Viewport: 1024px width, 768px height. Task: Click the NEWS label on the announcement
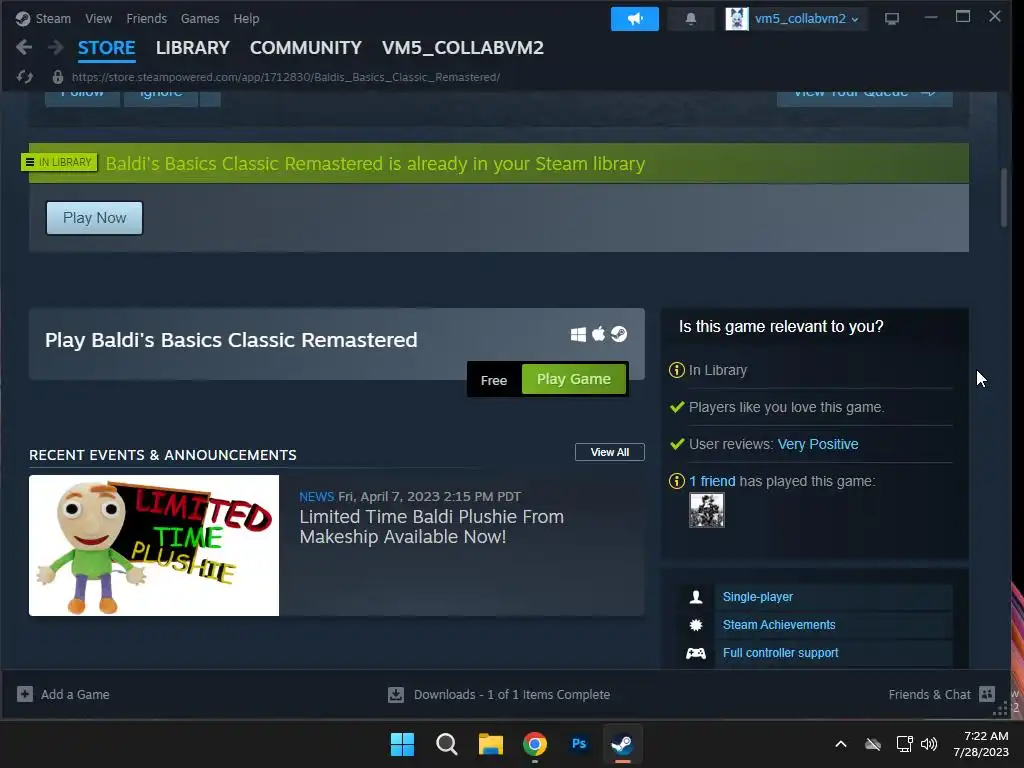[316, 497]
